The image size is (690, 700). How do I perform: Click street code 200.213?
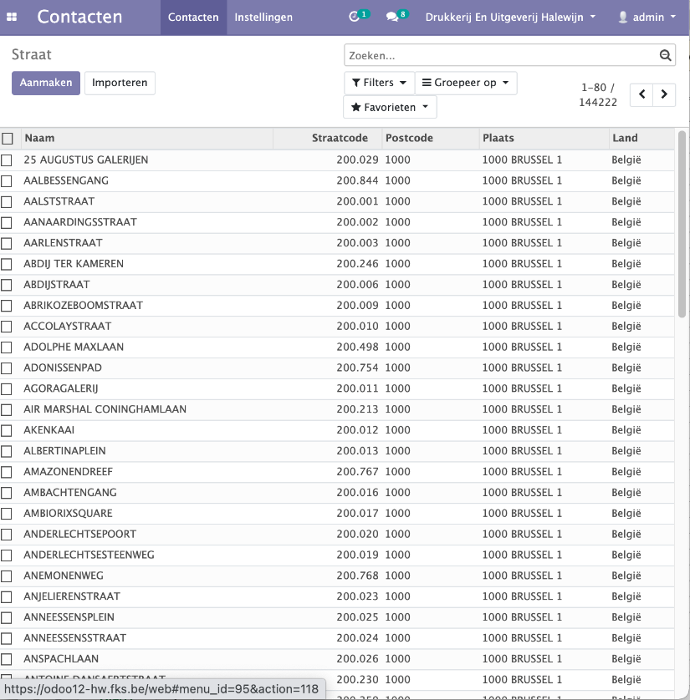coord(357,409)
